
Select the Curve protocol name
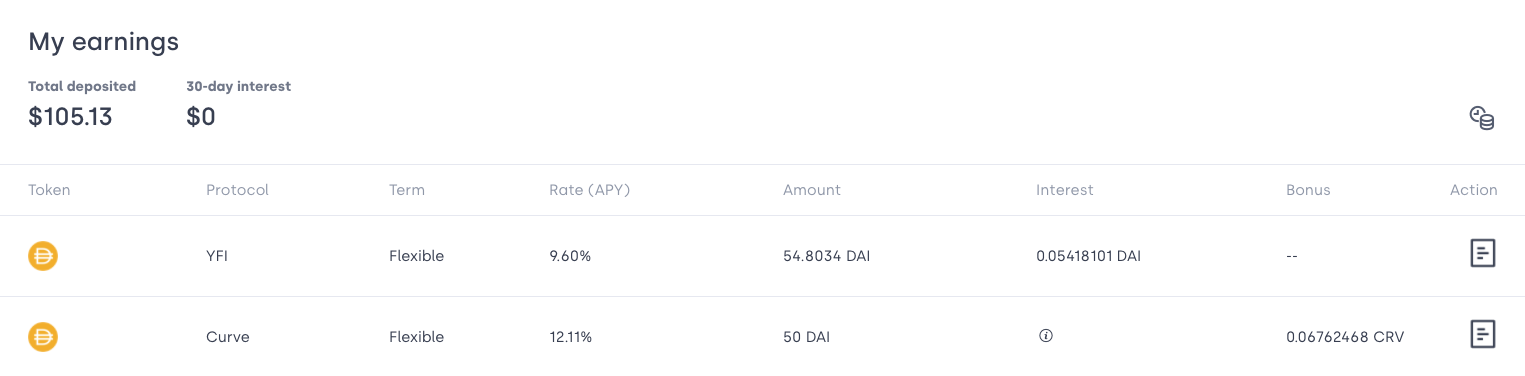click(228, 337)
